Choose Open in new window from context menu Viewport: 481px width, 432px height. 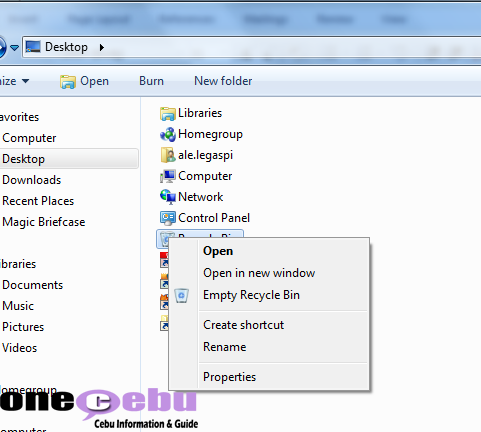[259, 273]
